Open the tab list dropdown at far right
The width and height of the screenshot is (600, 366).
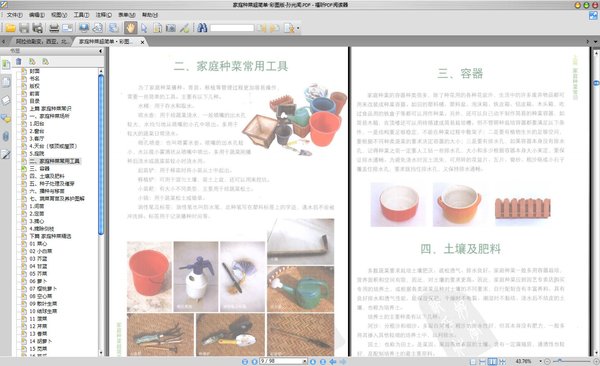595,42
